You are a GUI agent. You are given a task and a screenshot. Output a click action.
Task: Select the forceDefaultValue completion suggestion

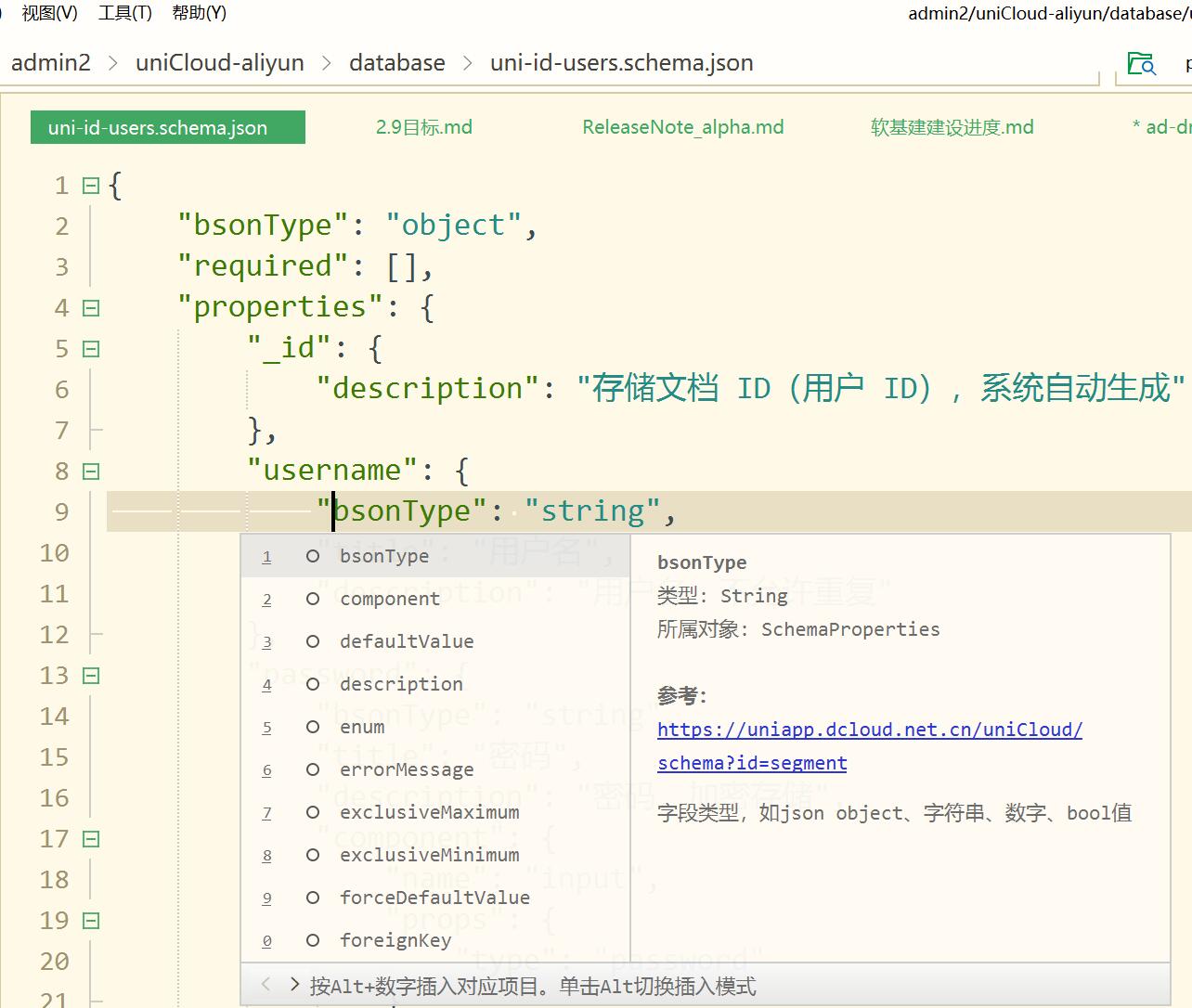tap(435, 898)
